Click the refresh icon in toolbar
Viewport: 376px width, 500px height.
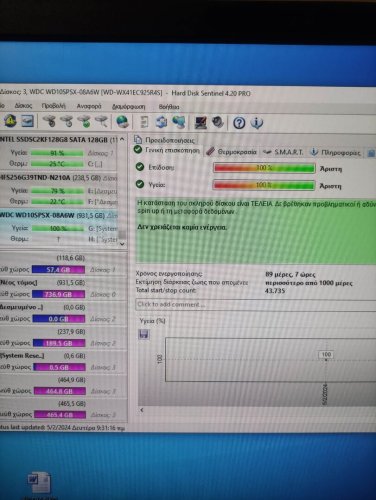[x=162, y=122]
